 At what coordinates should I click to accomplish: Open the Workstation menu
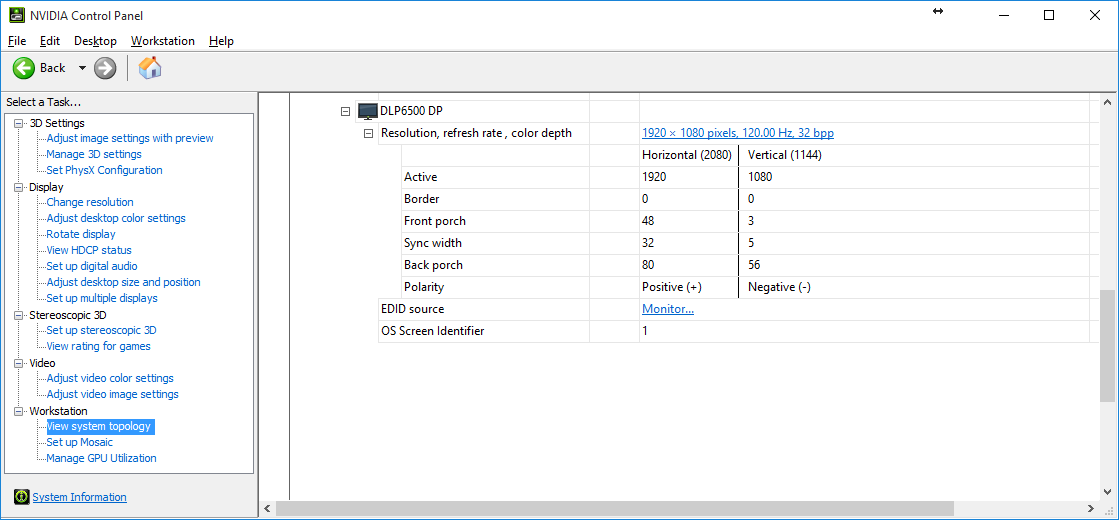(x=163, y=41)
